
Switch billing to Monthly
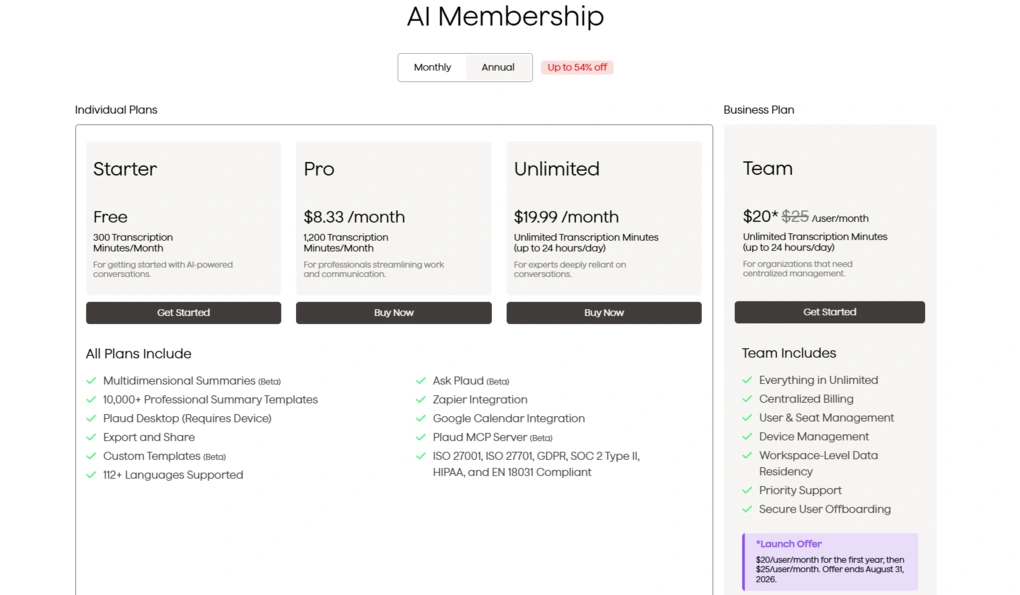pos(432,67)
